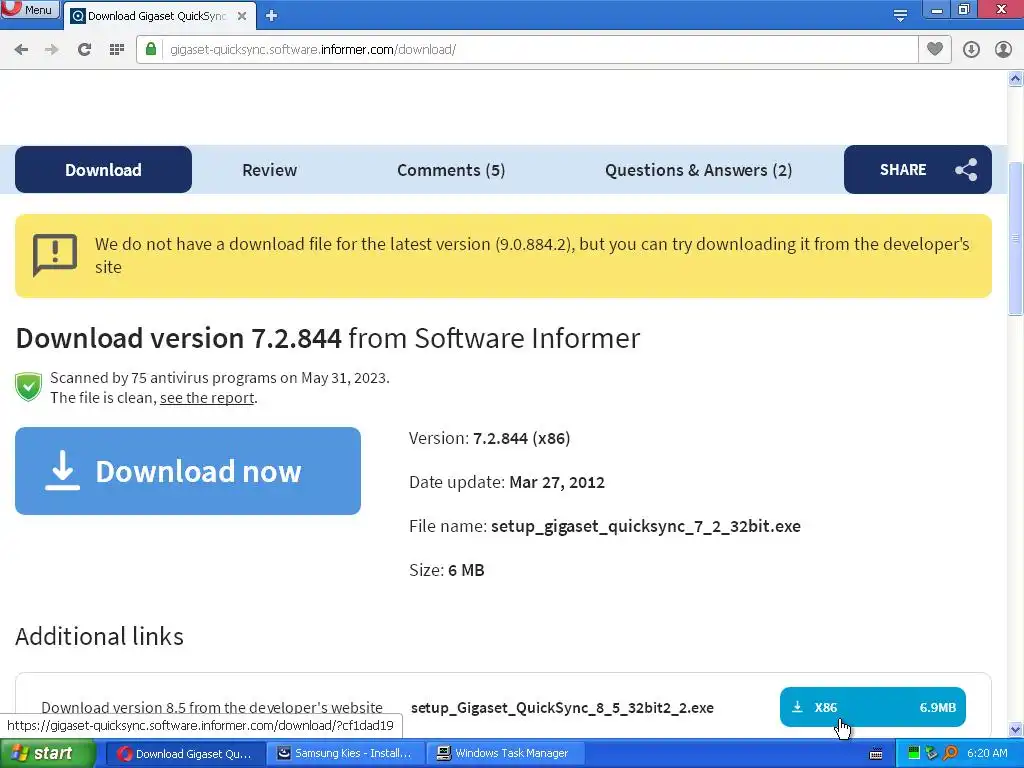The image size is (1024, 768).
Task: Open the tab list menu icon
Action: tap(900, 15)
